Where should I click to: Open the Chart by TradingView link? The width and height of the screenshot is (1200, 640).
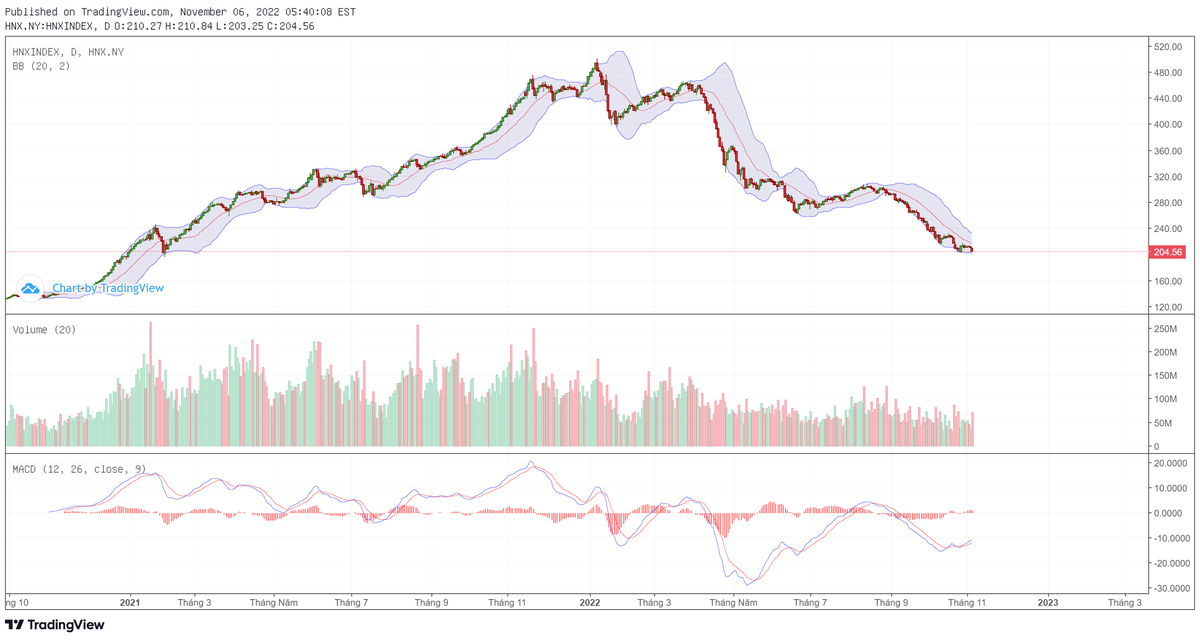coord(107,288)
